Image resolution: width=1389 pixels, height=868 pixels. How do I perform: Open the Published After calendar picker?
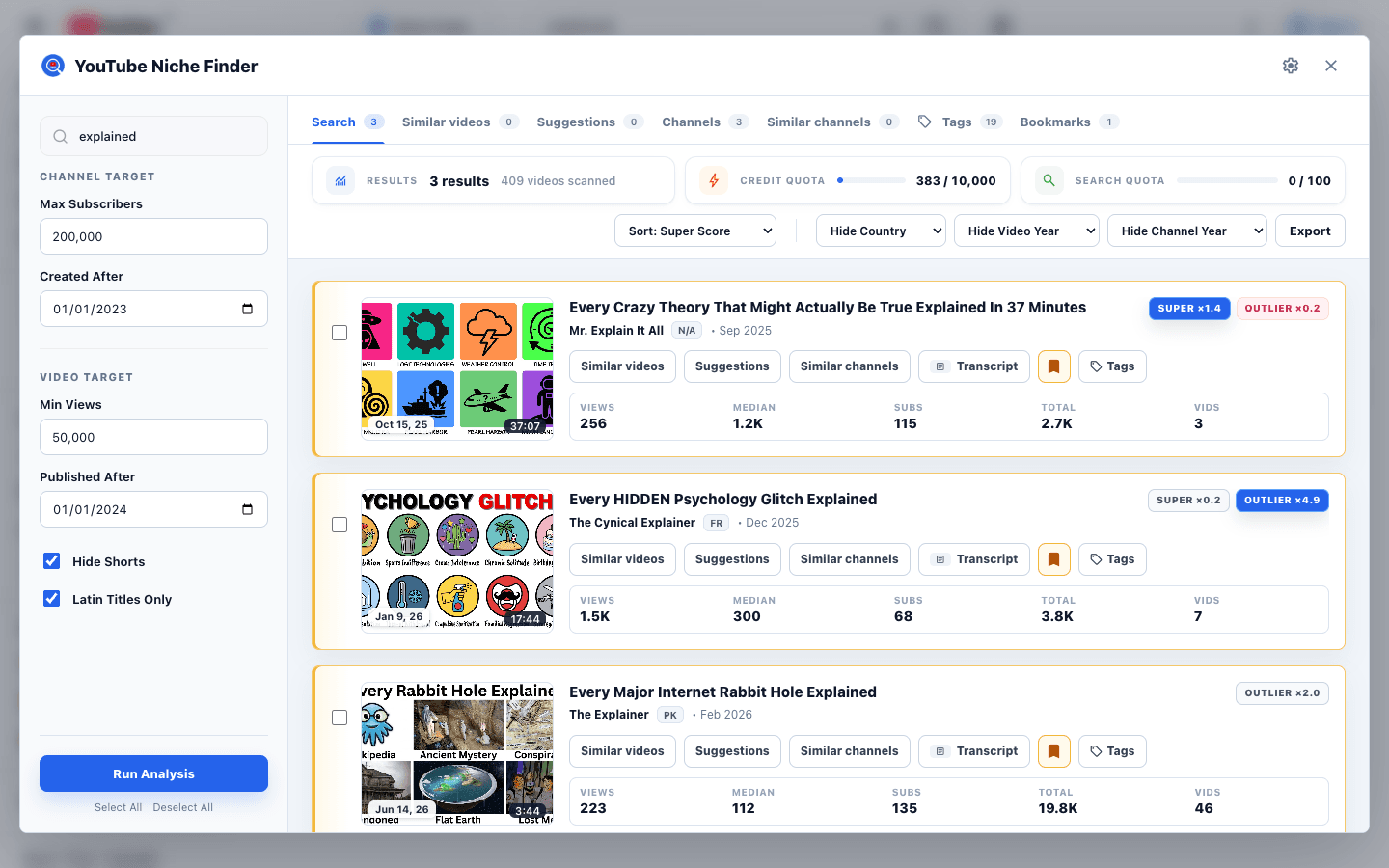coord(247,509)
